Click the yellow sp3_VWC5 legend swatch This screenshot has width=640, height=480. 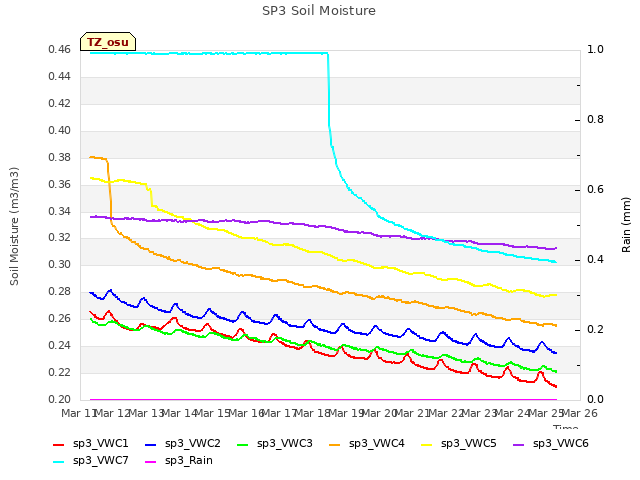[427, 444]
